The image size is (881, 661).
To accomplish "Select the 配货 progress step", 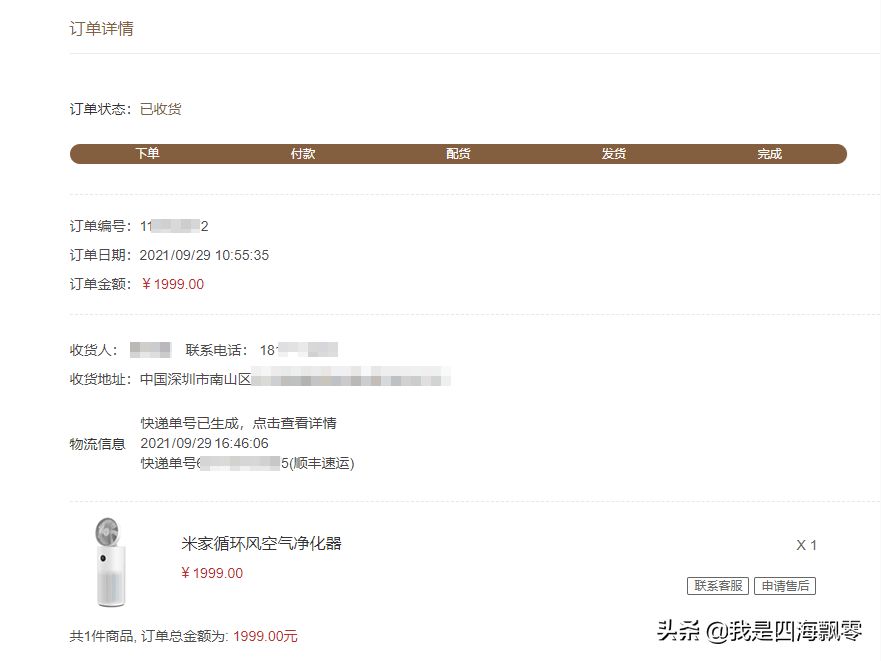I will point(458,153).
